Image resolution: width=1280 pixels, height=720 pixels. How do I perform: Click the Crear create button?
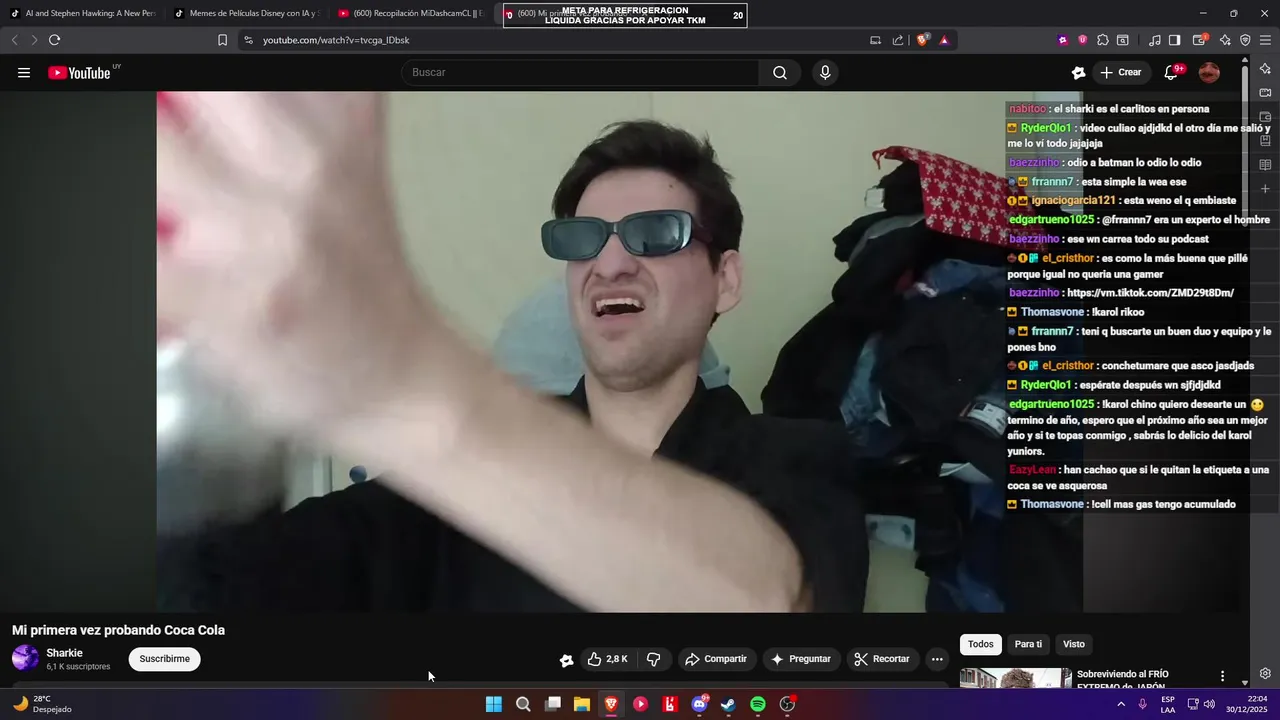[1120, 72]
